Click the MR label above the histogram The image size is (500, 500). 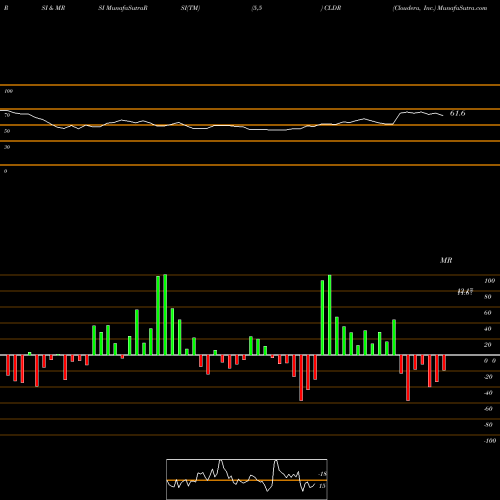tap(446, 260)
